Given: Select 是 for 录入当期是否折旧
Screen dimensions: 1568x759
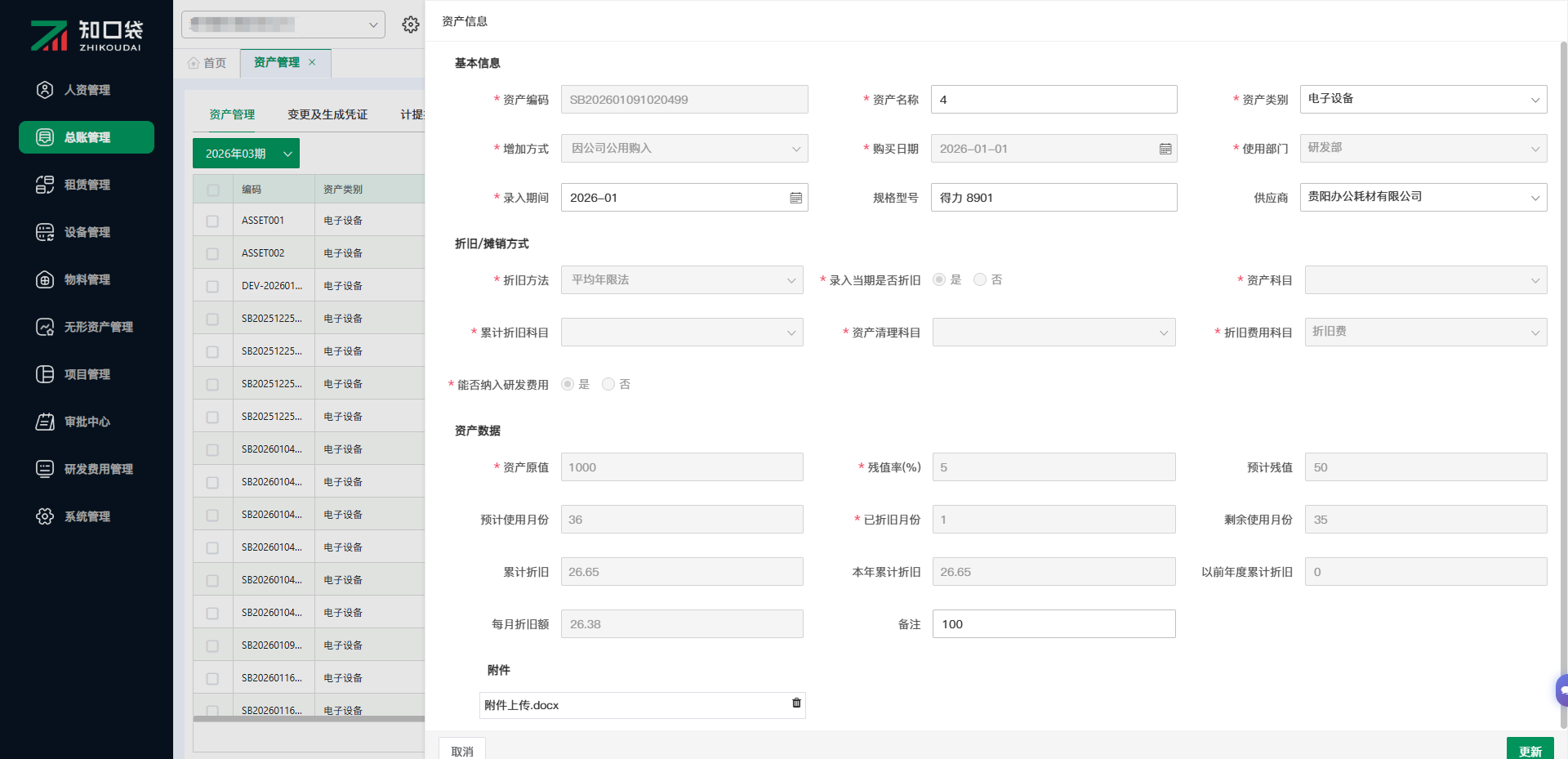Looking at the screenshot, I should coord(939,279).
